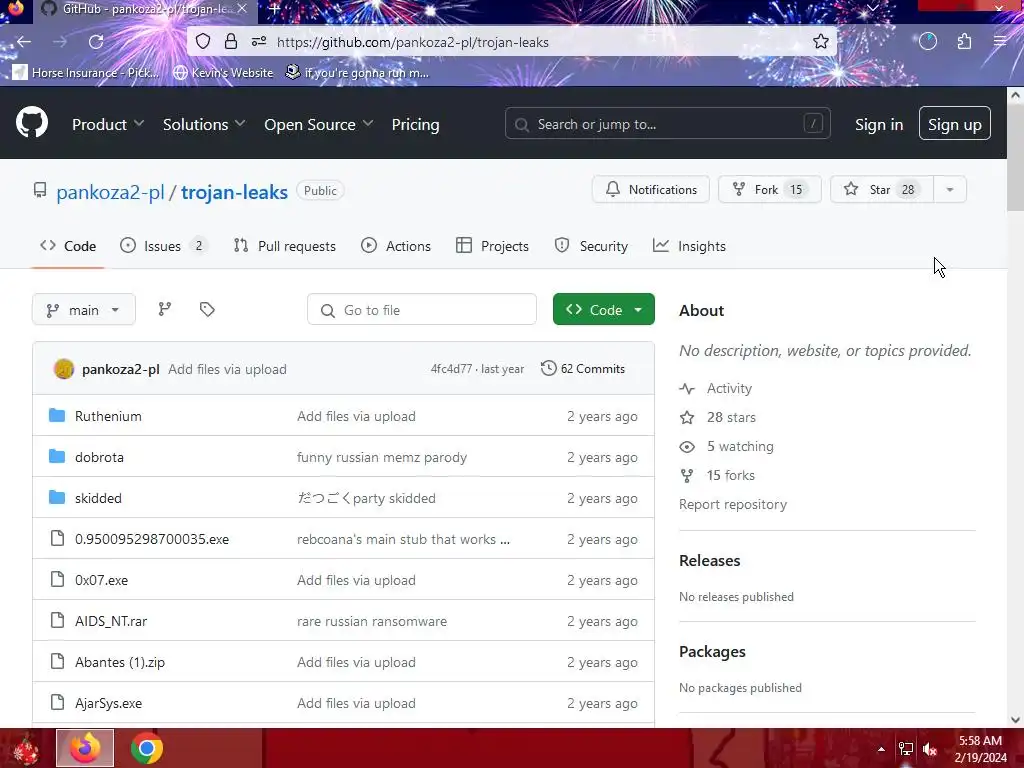The image size is (1024, 768).
Task: Click the Go to file input
Action: click(422, 310)
